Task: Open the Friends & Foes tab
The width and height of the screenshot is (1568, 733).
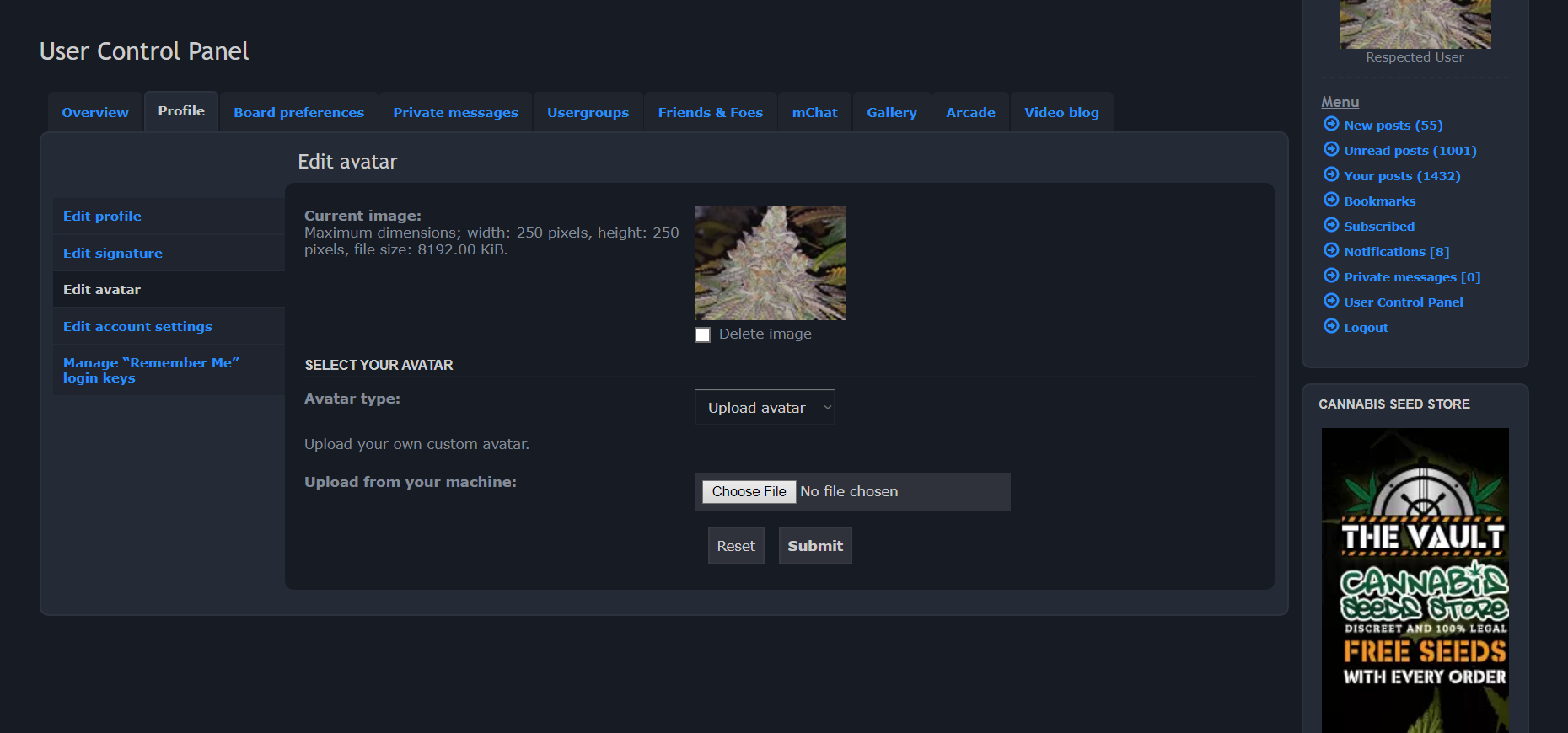Action: [710, 113]
